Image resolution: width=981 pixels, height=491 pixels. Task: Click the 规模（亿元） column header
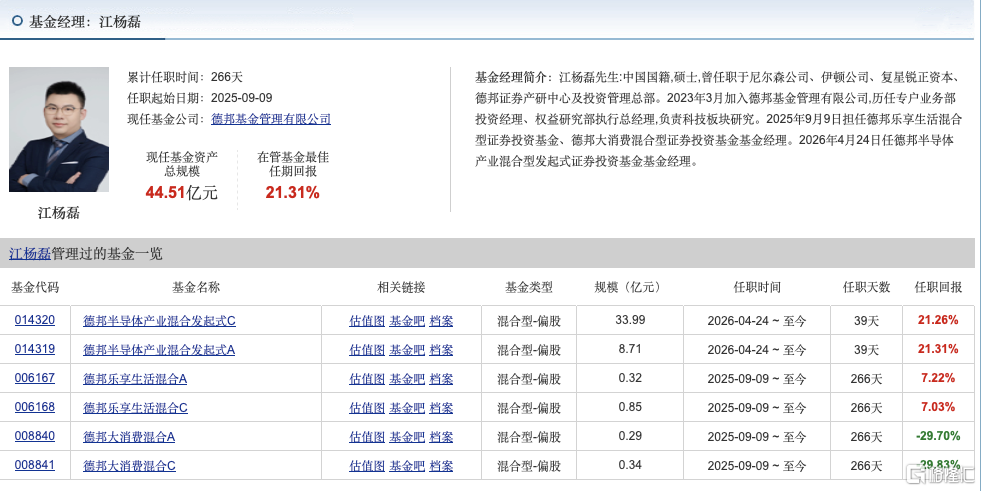[628, 287]
